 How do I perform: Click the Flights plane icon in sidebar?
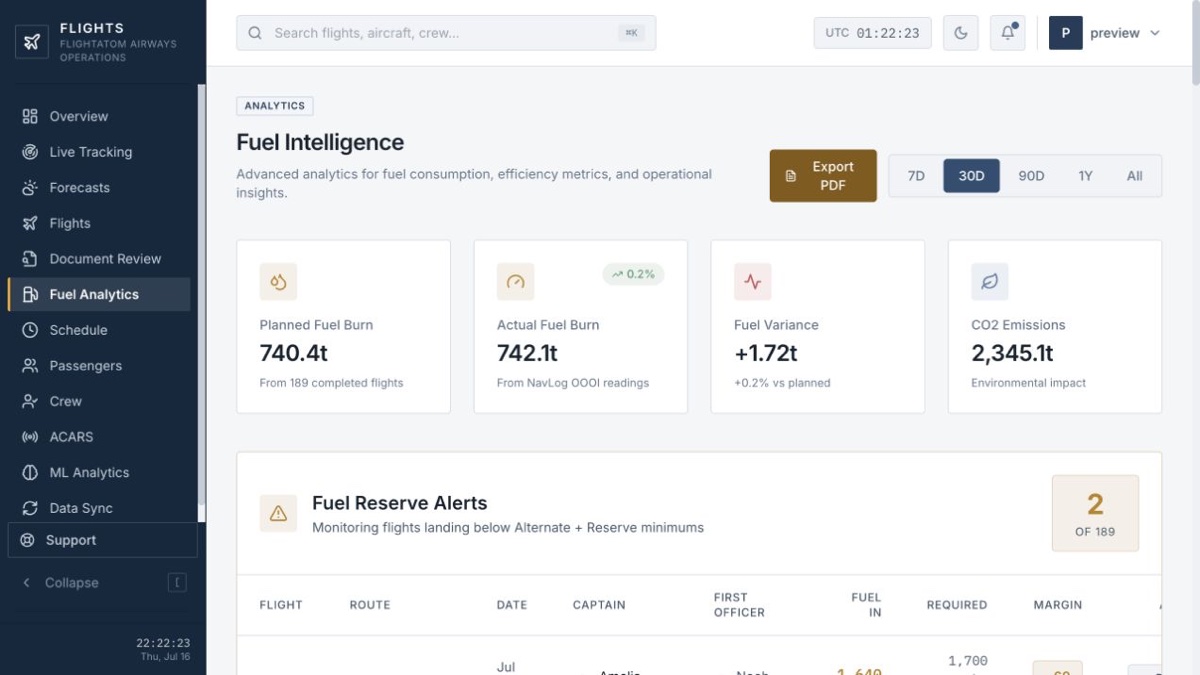pos(30,223)
